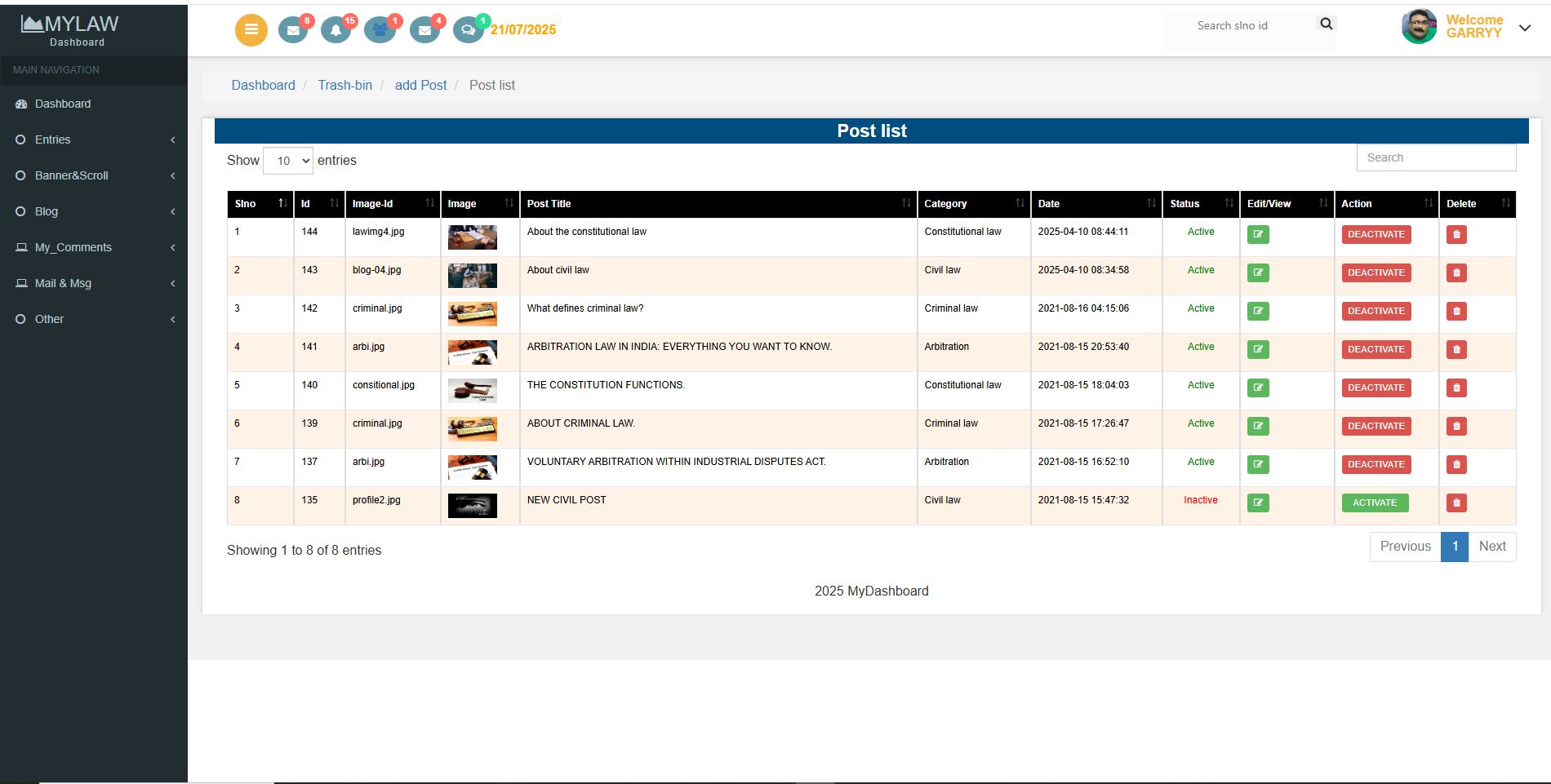Viewport: 1551px width, 784px height.
Task: Open the Show entries count dropdown
Action: coord(288,161)
